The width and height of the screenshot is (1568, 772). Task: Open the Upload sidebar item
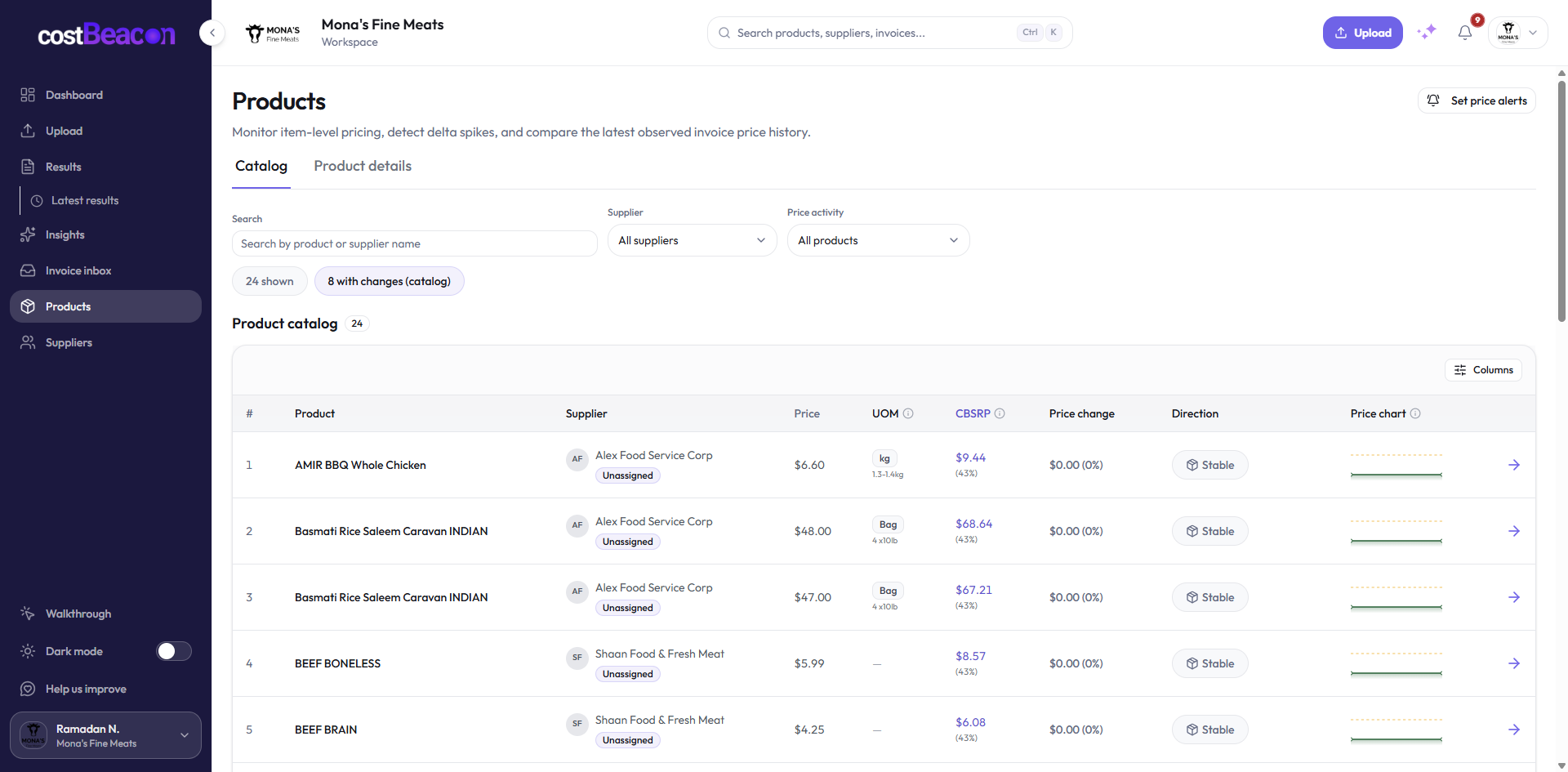tap(105, 131)
